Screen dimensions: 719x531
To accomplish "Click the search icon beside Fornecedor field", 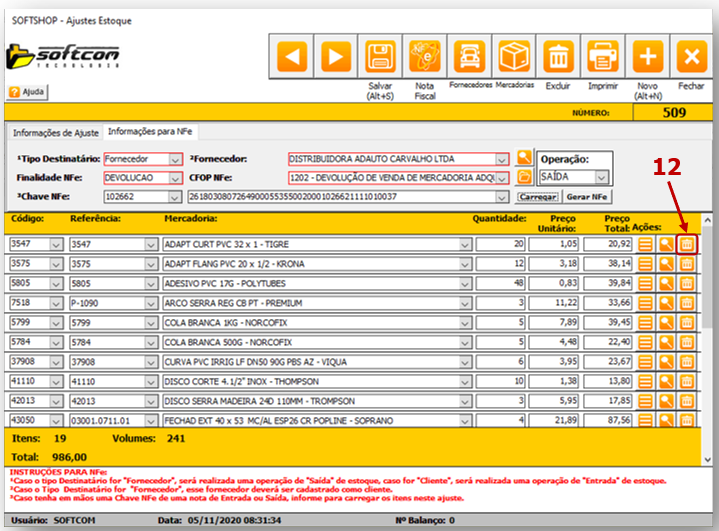I will [x=525, y=159].
